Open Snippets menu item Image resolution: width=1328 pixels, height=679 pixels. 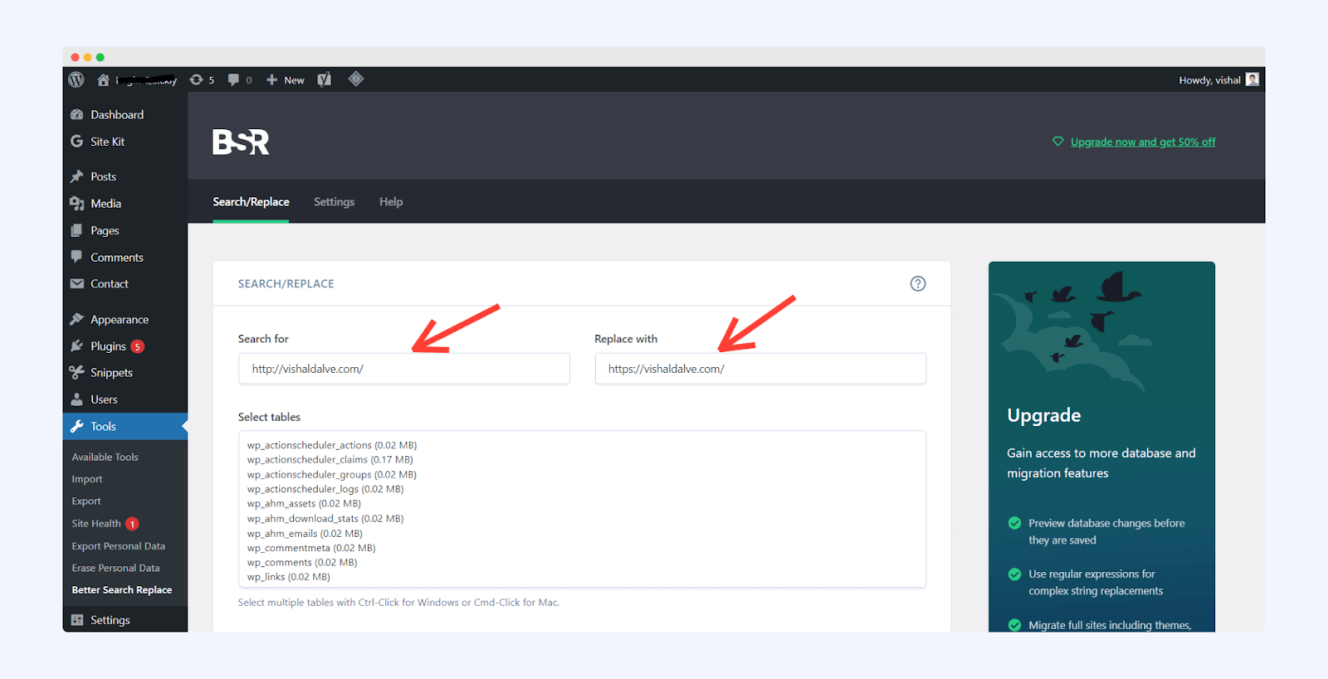click(111, 373)
